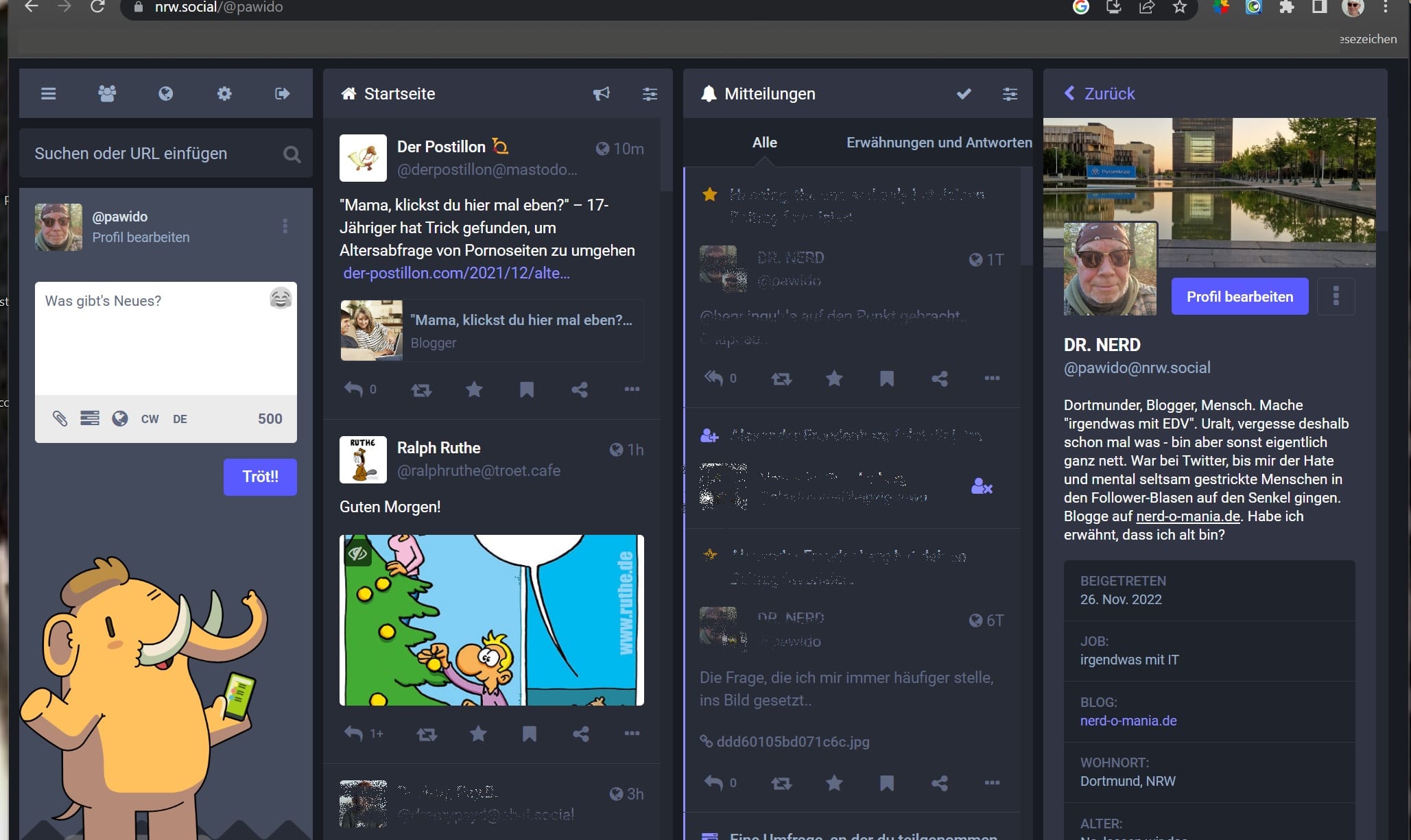Share Ralph Ruthe's post
Viewport: 1411px width, 840px height.
581,734
